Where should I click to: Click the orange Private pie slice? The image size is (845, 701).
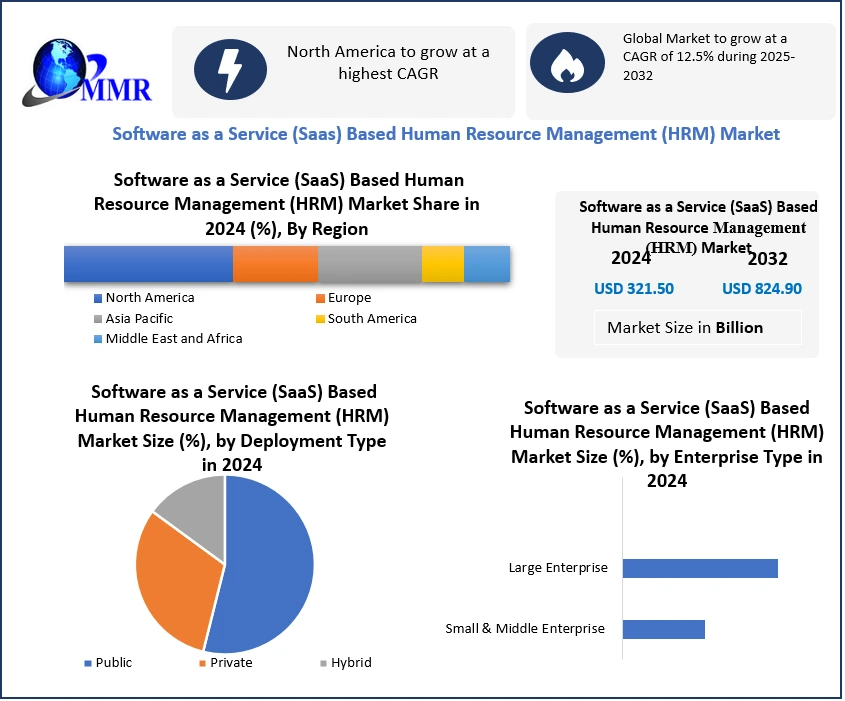175,580
